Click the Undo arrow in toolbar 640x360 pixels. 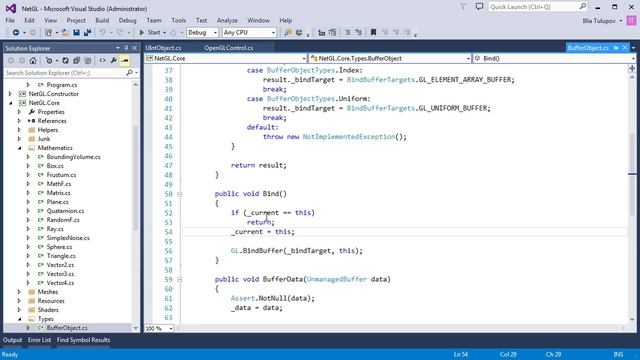click(x=102, y=32)
